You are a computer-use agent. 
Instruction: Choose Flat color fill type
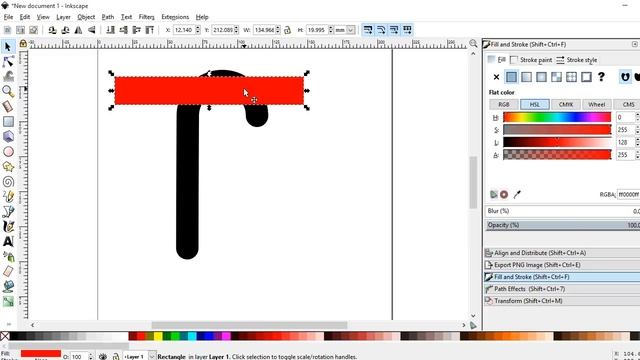coord(511,77)
